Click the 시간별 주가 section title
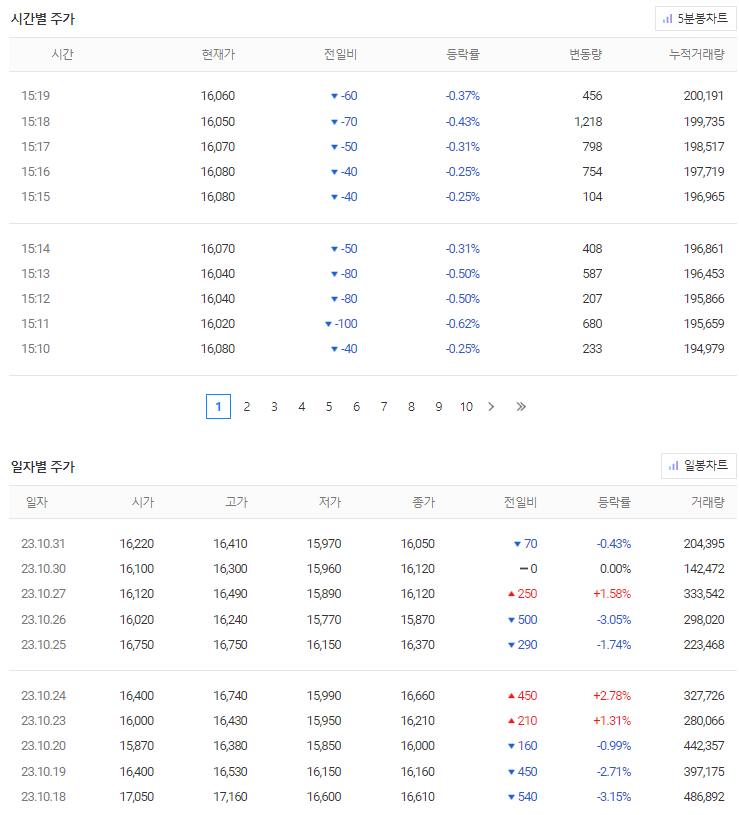739x815 pixels. 43,19
